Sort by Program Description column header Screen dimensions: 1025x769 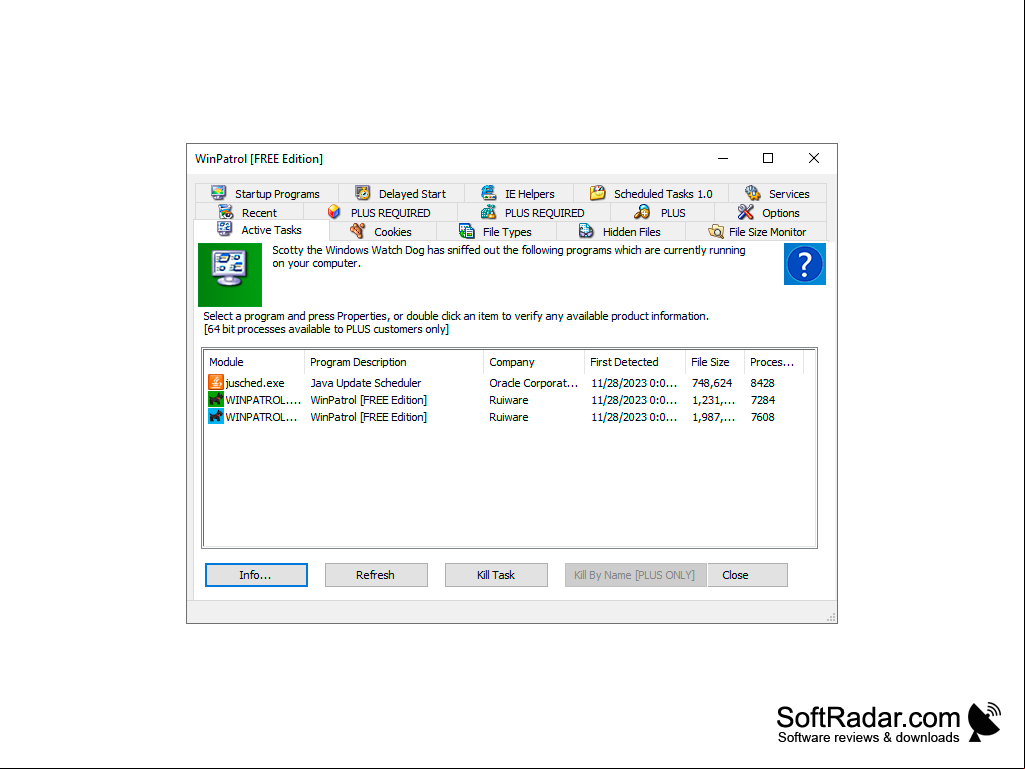pyautogui.click(x=394, y=362)
